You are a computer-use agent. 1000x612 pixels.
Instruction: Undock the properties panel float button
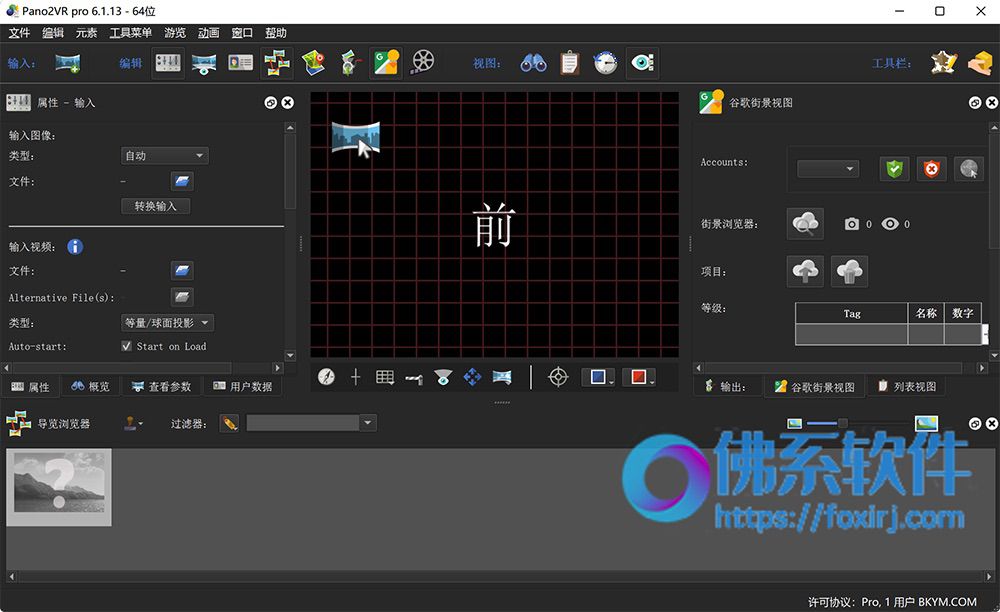click(x=271, y=103)
